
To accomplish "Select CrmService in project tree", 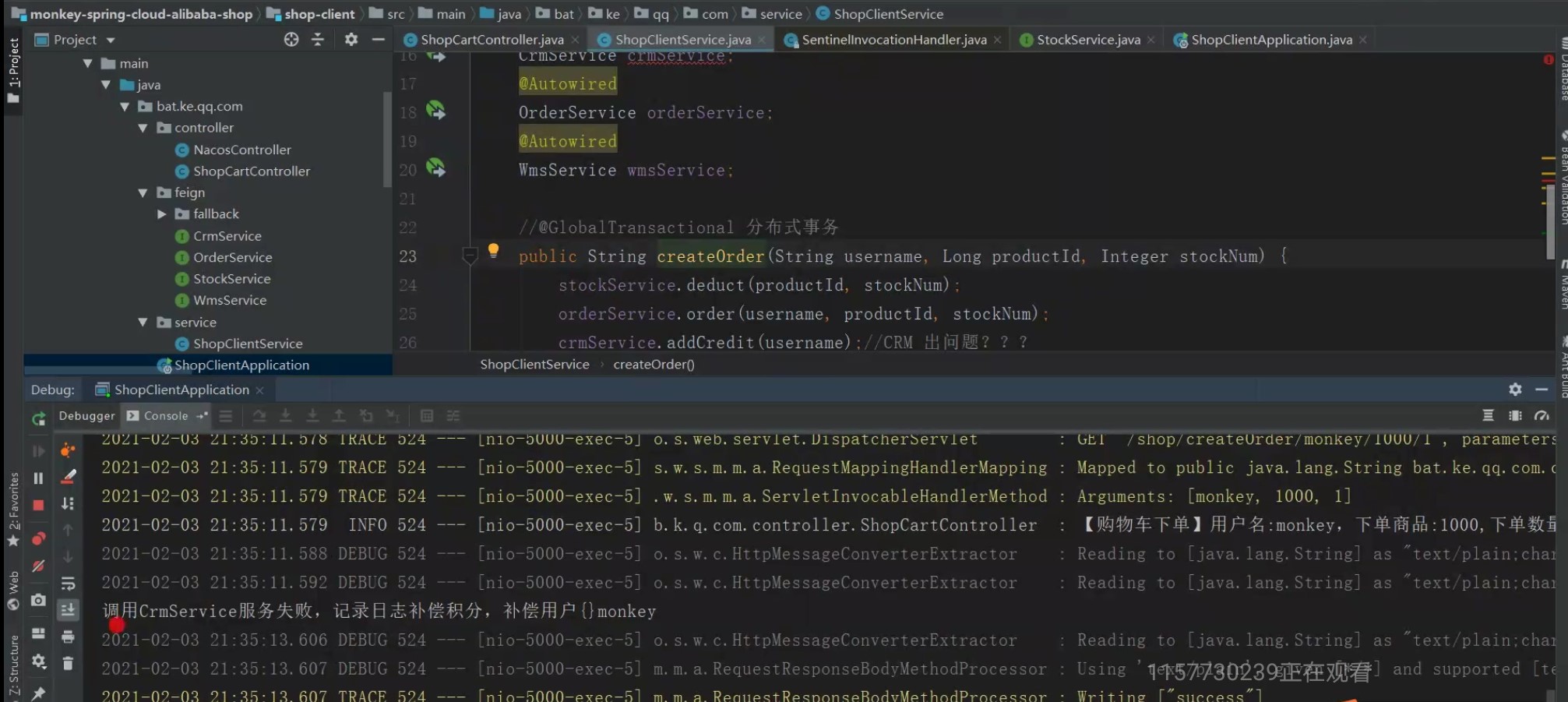I will tap(227, 235).
